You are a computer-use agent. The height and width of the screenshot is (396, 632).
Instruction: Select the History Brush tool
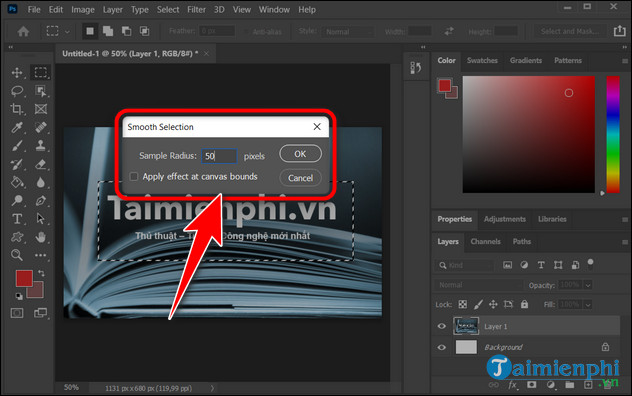[x=17, y=164]
